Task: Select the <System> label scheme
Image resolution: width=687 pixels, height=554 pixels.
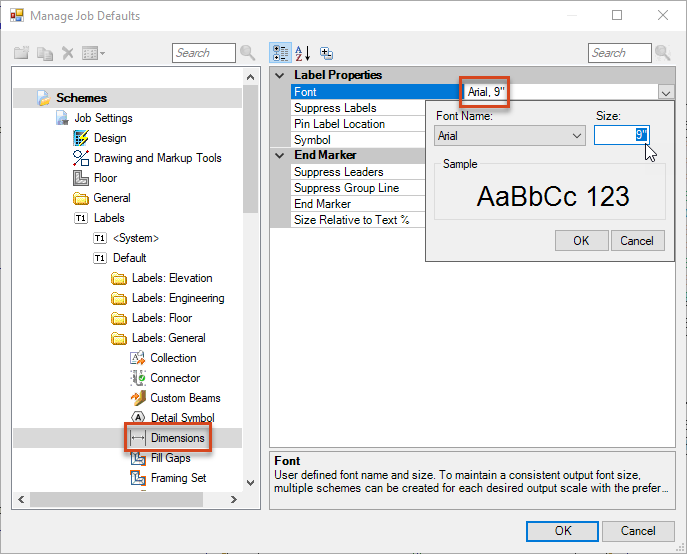Action: 136,238
